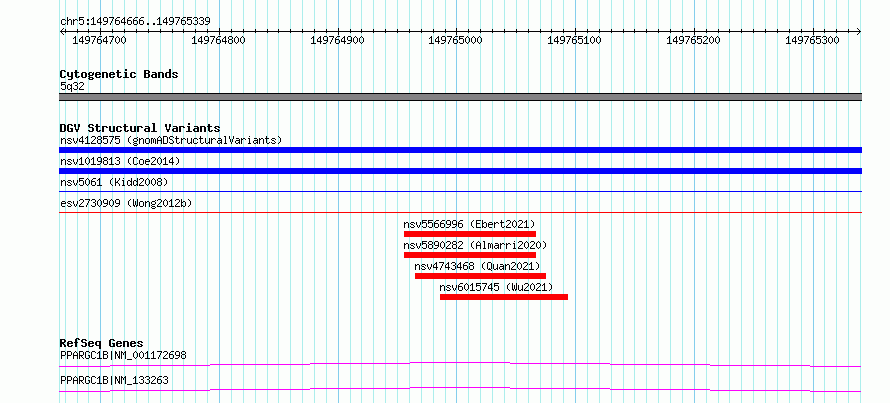Select the esv2730909 (Wong2012b) red line
The width and height of the screenshot is (890, 403).
[x=460, y=213]
